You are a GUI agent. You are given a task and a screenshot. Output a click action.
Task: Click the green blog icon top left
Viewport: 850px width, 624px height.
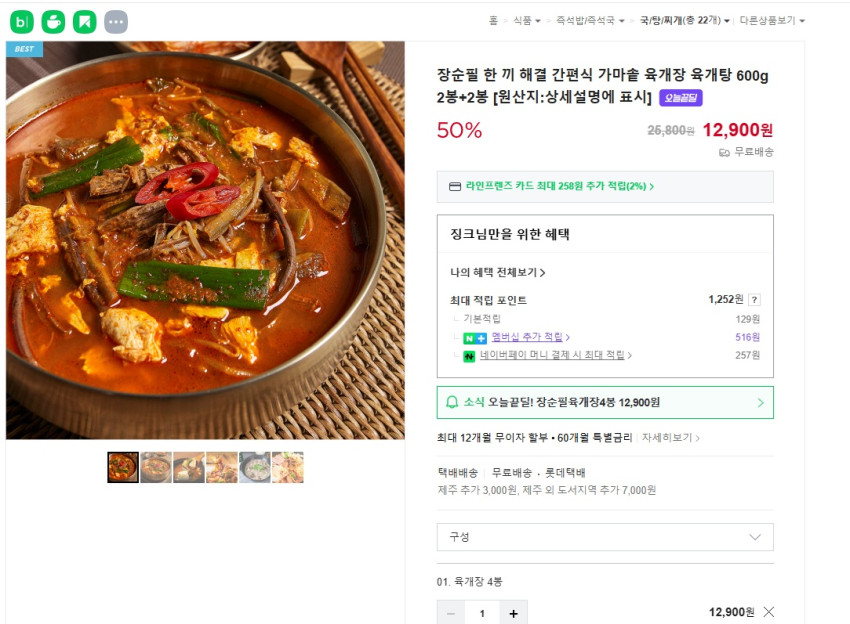pos(21,21)
